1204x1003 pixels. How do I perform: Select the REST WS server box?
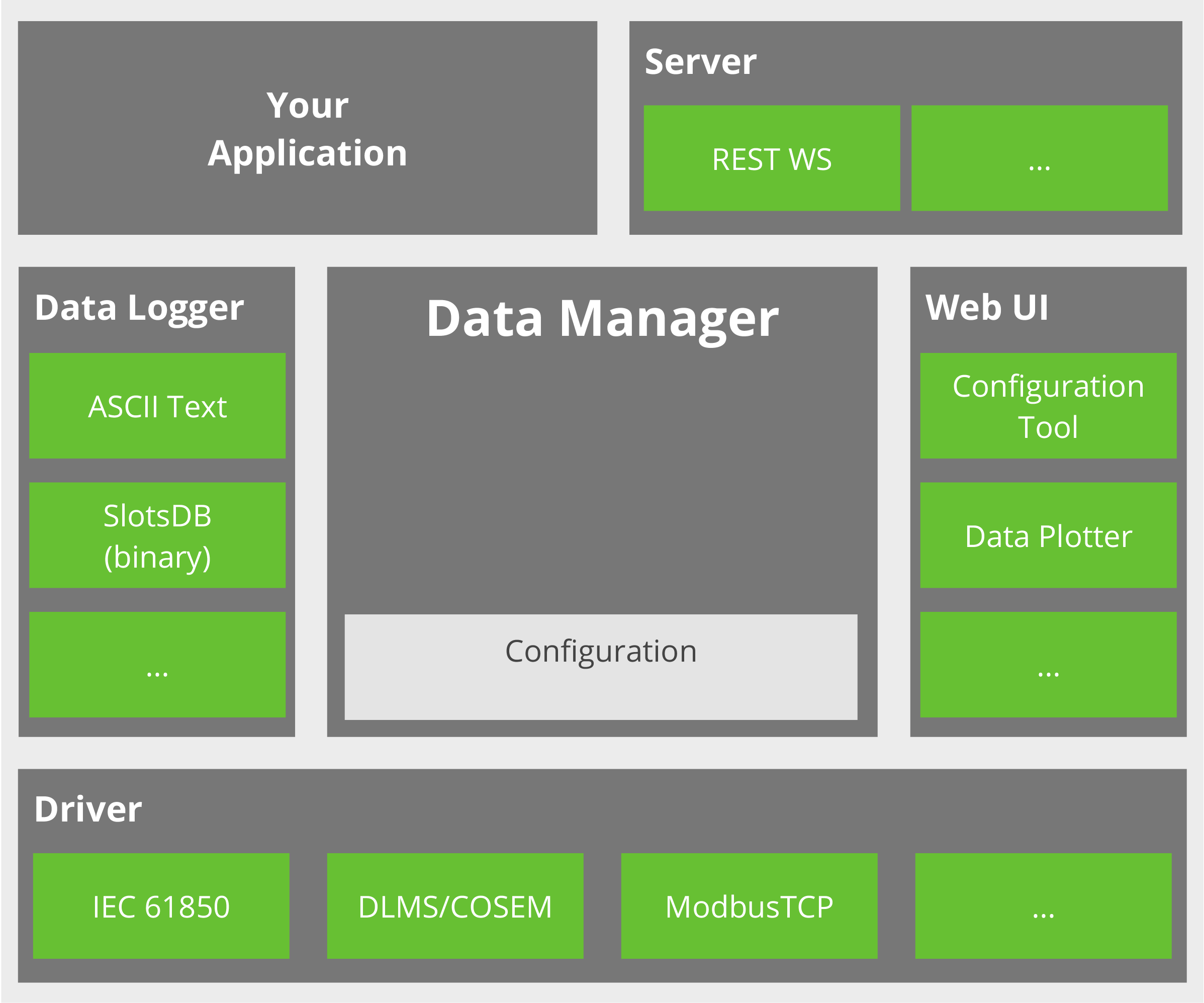pos(772,158)
